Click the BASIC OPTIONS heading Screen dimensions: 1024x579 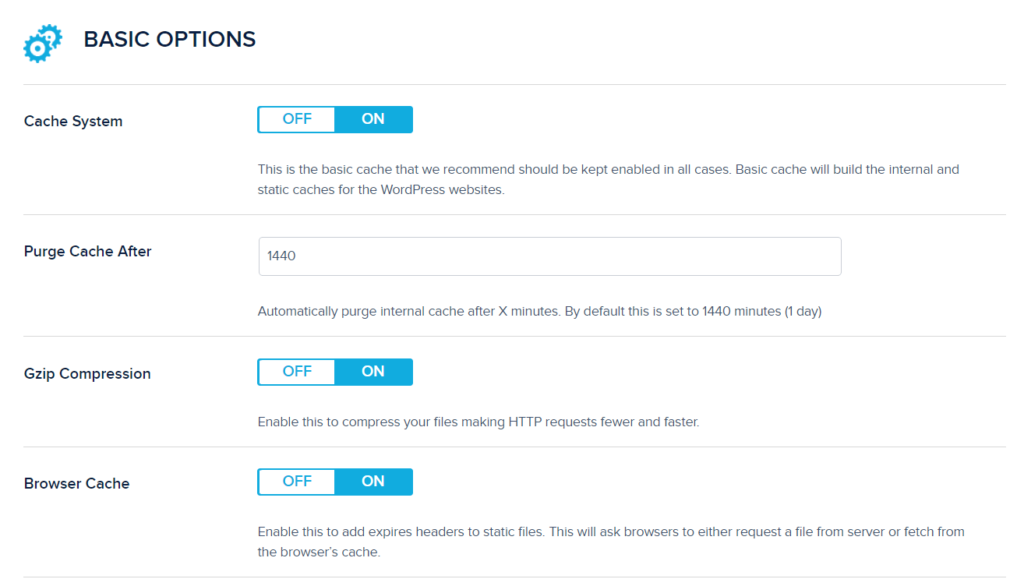click(170, 40)
